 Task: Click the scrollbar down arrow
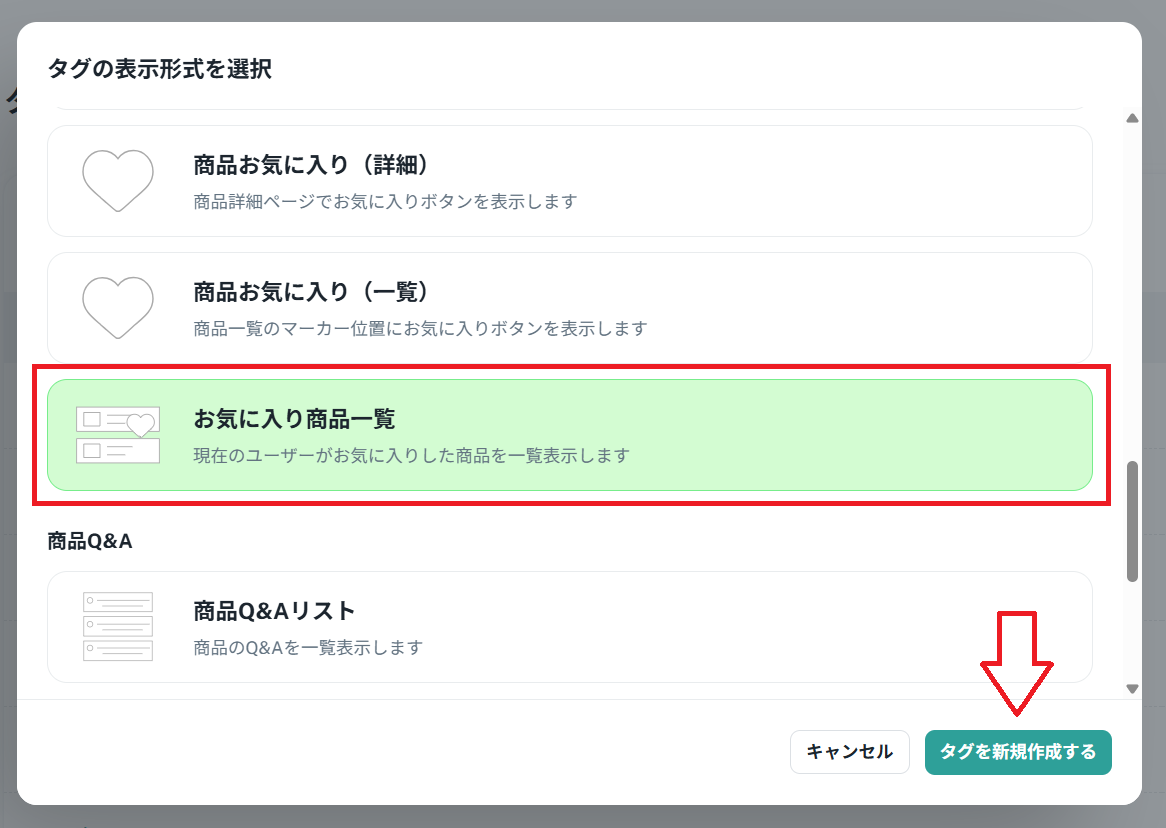coord(1132,689)
